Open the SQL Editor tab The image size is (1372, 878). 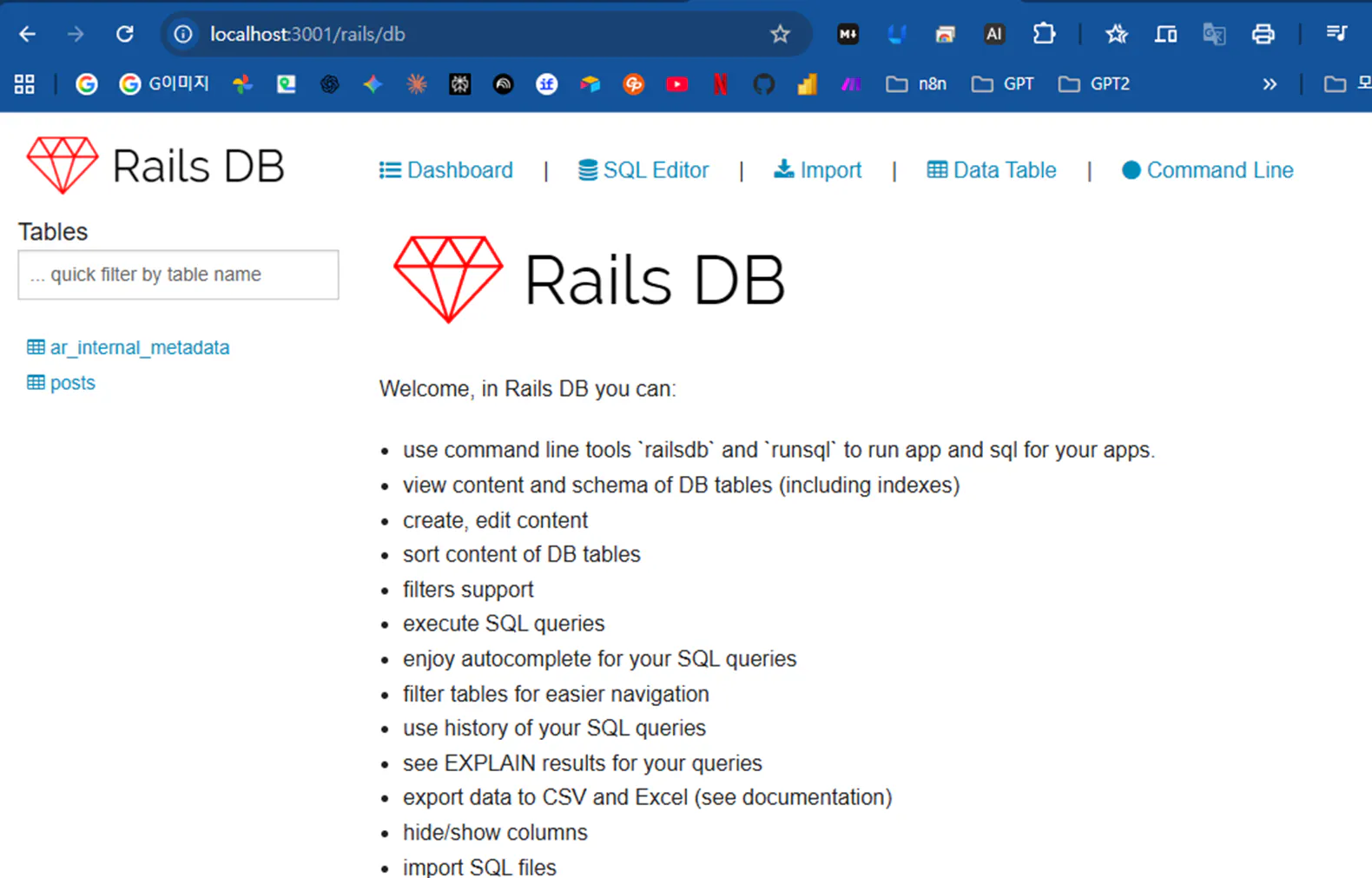pos(643,170)
